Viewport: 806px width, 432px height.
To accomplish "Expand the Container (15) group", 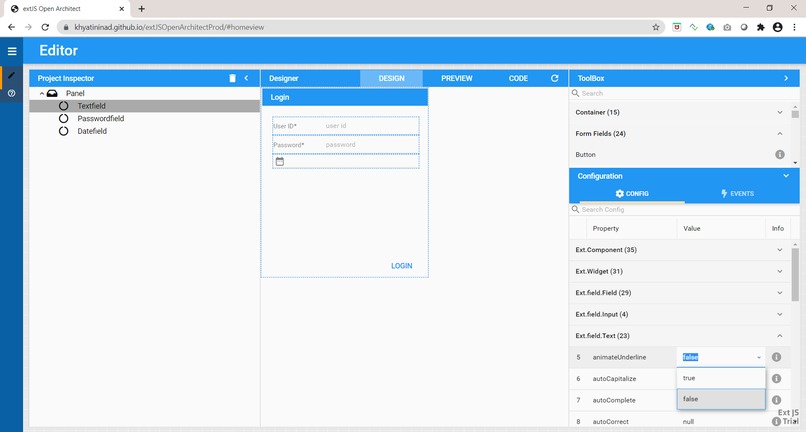I will click(780, 112).
